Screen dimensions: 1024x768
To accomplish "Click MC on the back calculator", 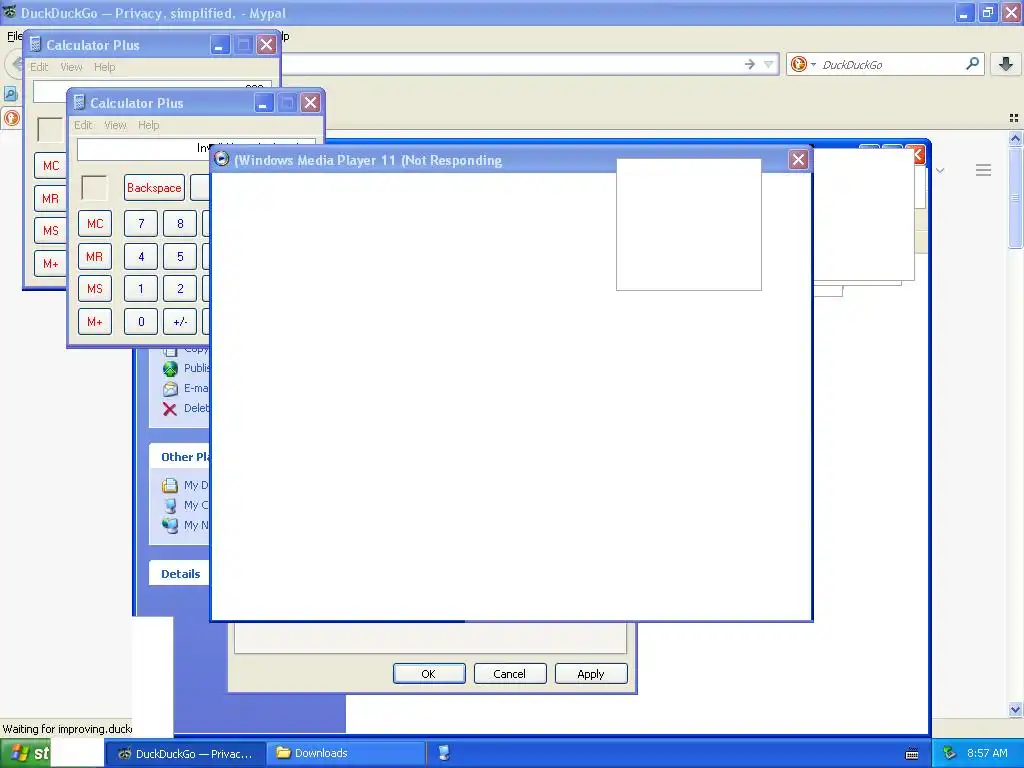I will pyautogui.click(x=51, y=165).
